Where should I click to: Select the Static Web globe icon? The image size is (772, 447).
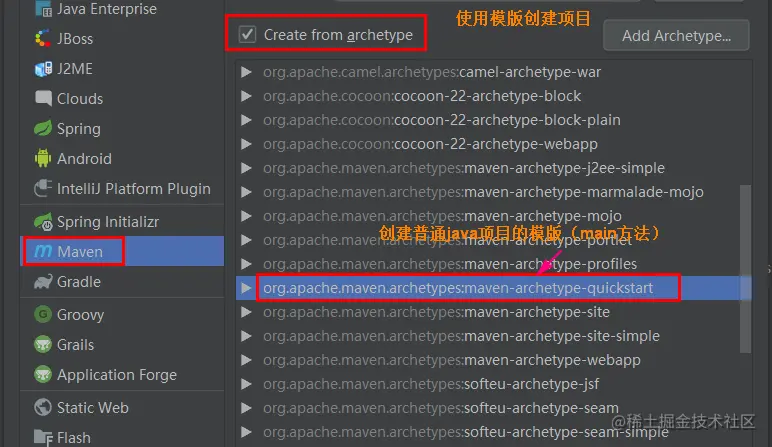pyautogui.click(x=43, y=407)
